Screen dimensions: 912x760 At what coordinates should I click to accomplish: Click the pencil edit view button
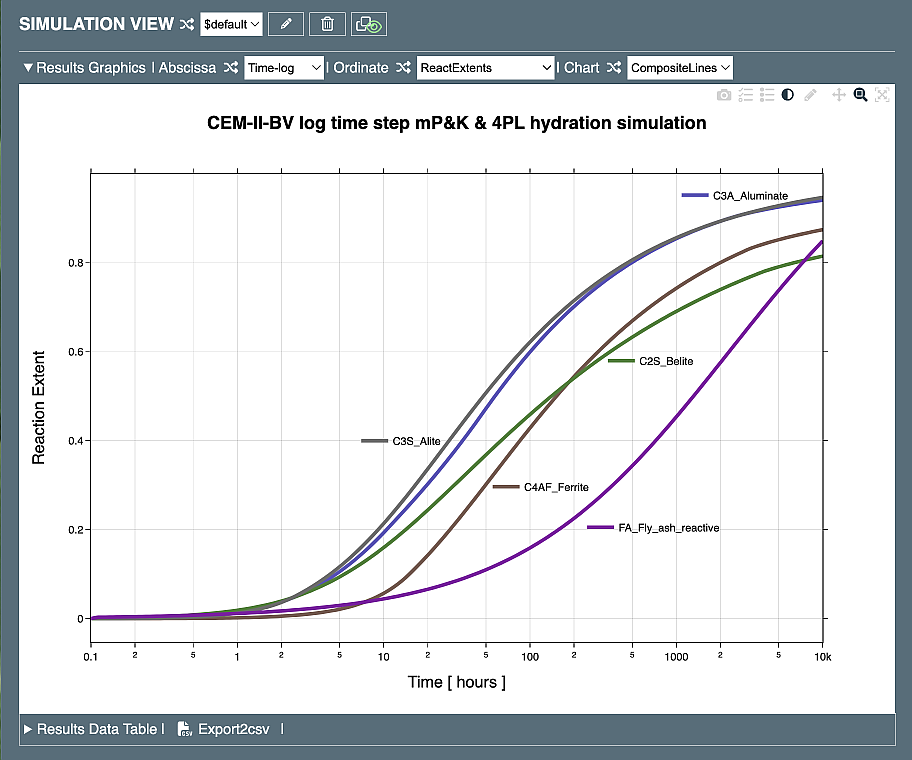286,24
